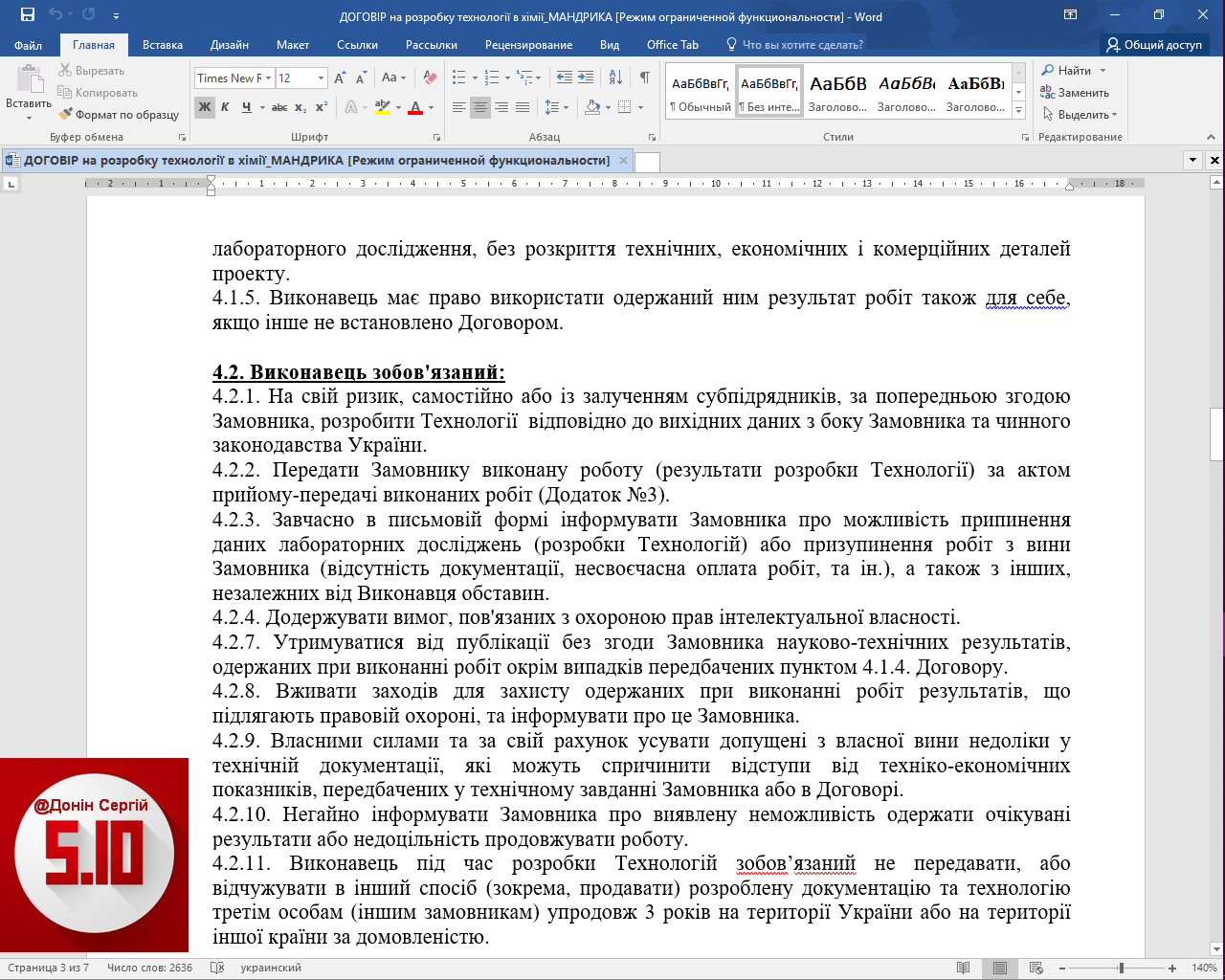
Task: Toggle bold (Ж) formatting
Action: [205, 107]
